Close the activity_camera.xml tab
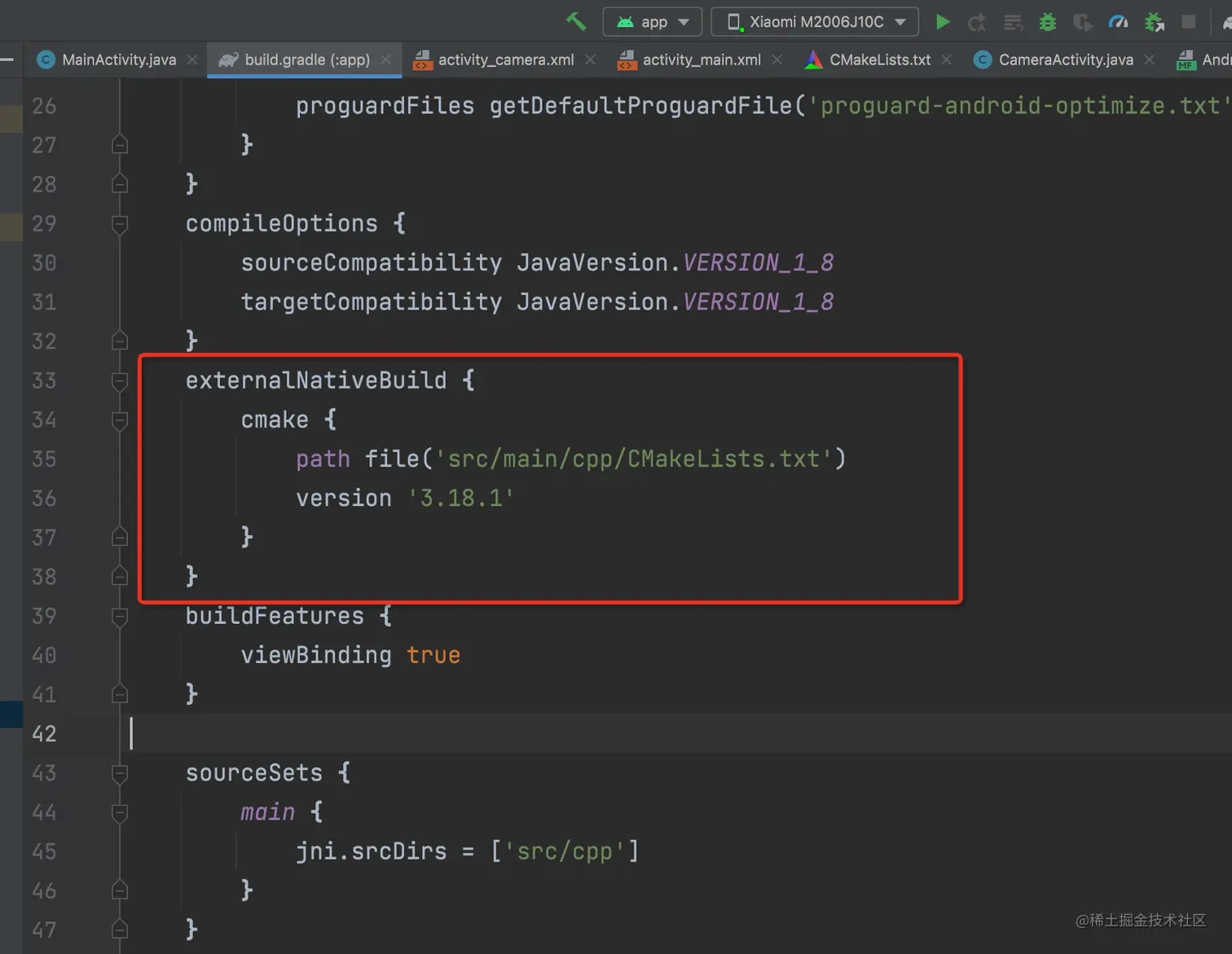Image resolution: width=1232 pixels, height=954 pixels. (x=590, y=59)
